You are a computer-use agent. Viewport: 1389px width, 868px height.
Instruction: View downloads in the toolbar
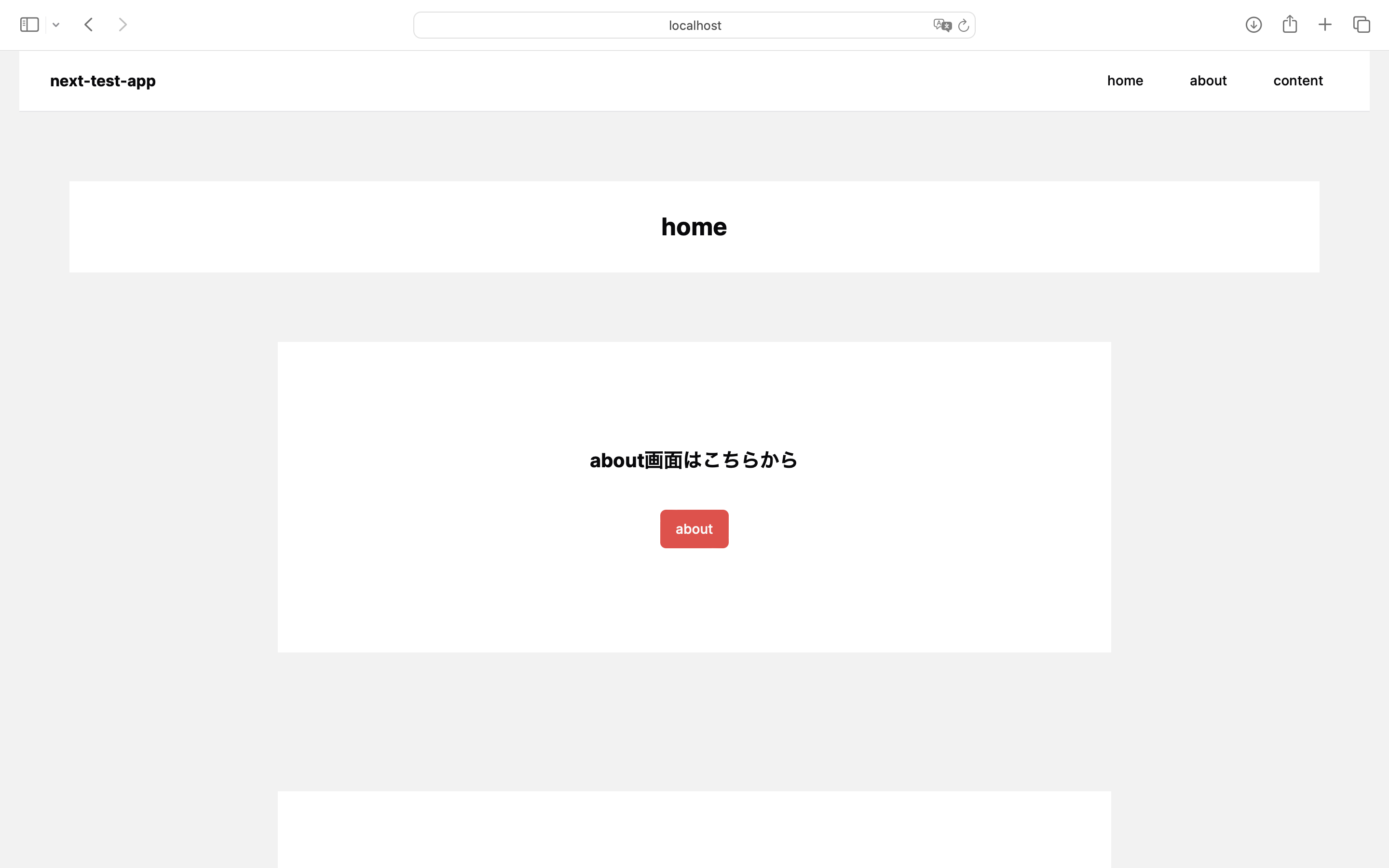tap(1253, 24)
